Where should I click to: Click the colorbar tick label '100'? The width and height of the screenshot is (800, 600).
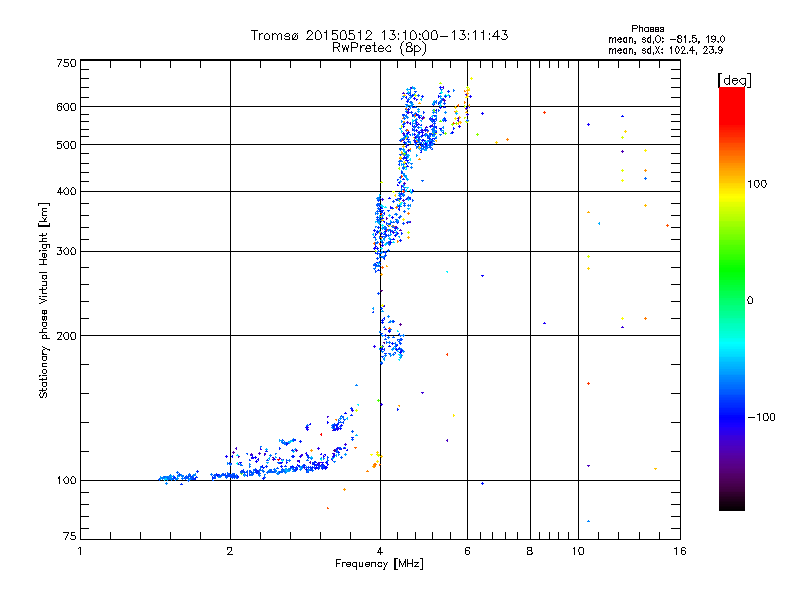coord(757,184)
